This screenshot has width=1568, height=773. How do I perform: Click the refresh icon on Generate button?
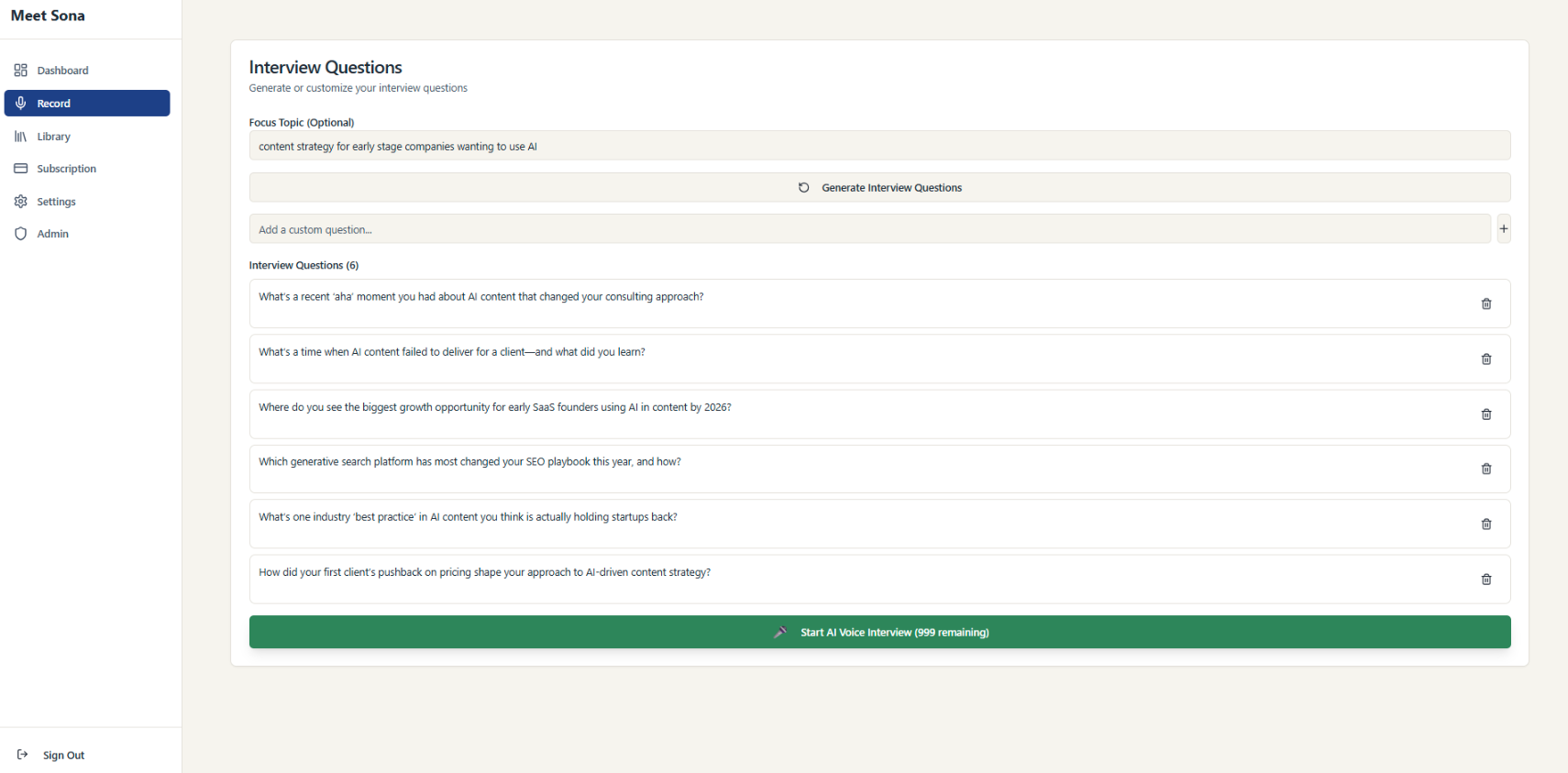[x=804, y=187]
